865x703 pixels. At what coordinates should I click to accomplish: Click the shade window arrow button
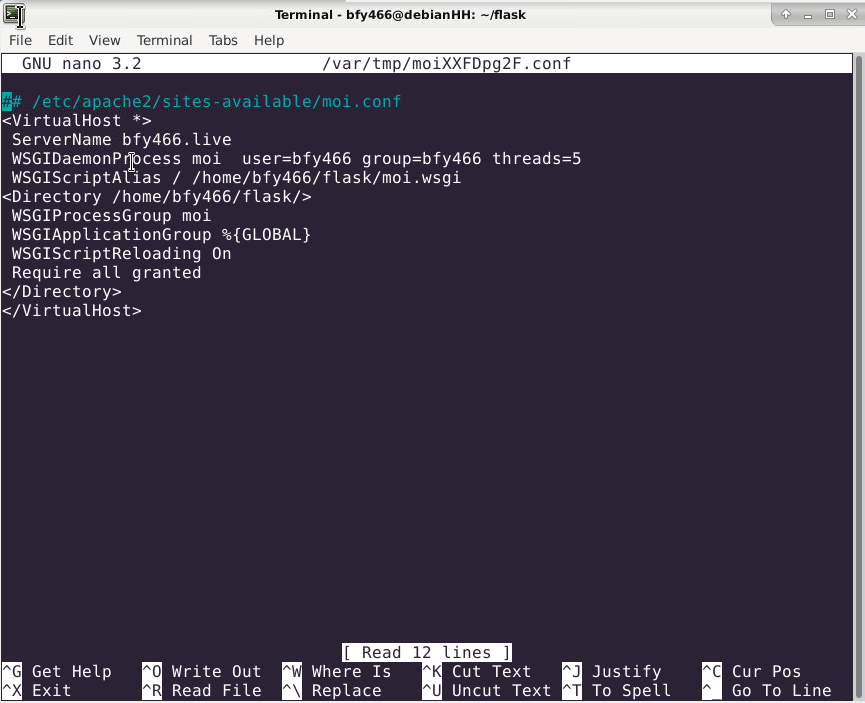click(786, 14)
